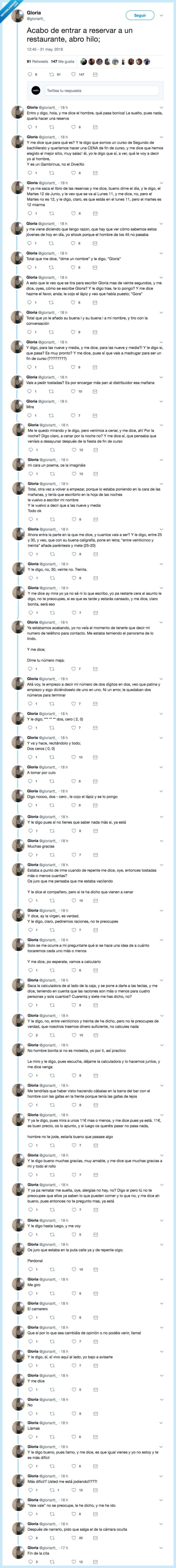The height and width of the screenshot is (1568, 176).
Task: Like the "El camarero" reply tweet
Action: click(x=73, y=1318)
